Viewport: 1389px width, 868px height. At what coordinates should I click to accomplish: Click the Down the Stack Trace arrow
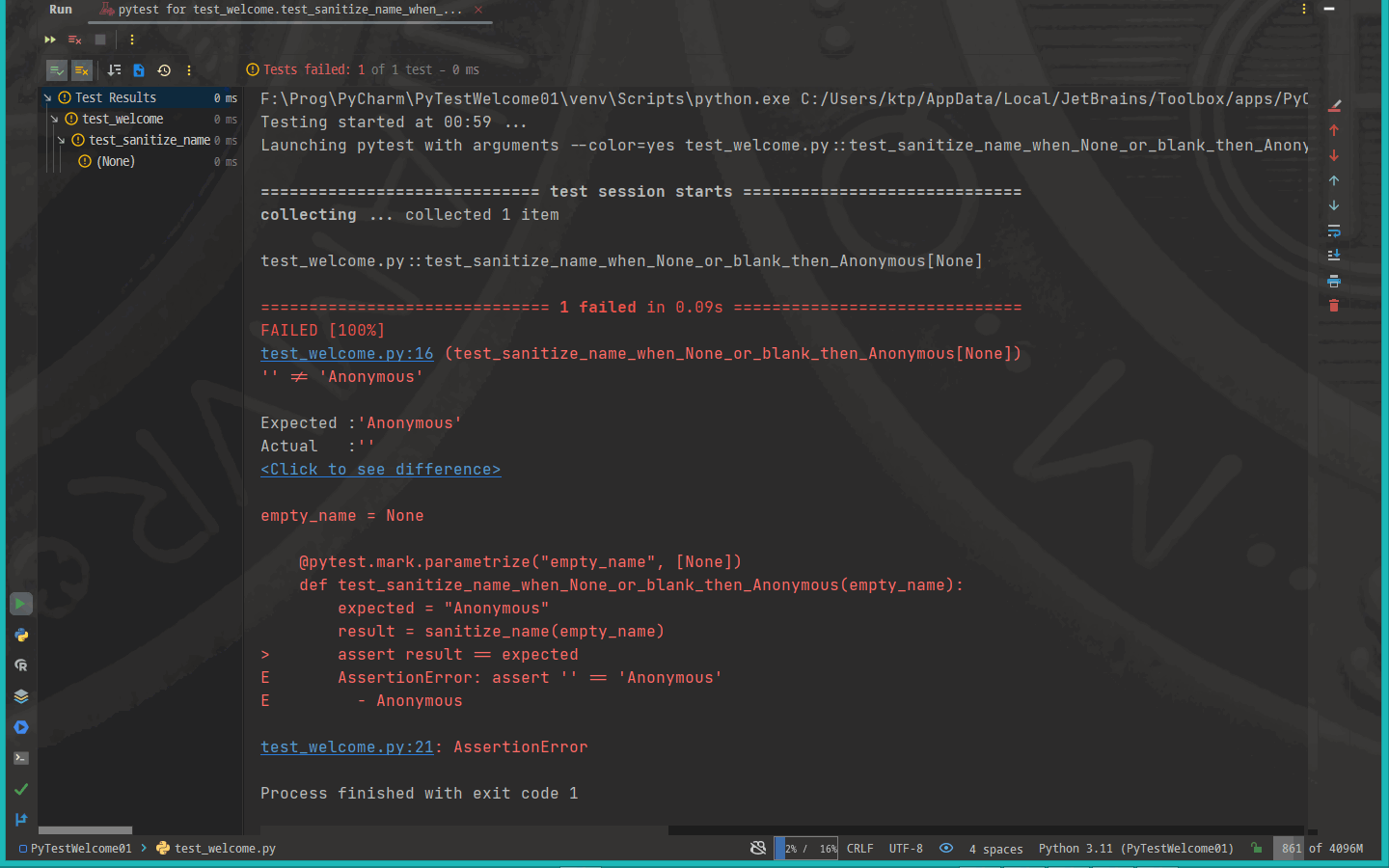pyautogui.click(x=1334, y=205)
